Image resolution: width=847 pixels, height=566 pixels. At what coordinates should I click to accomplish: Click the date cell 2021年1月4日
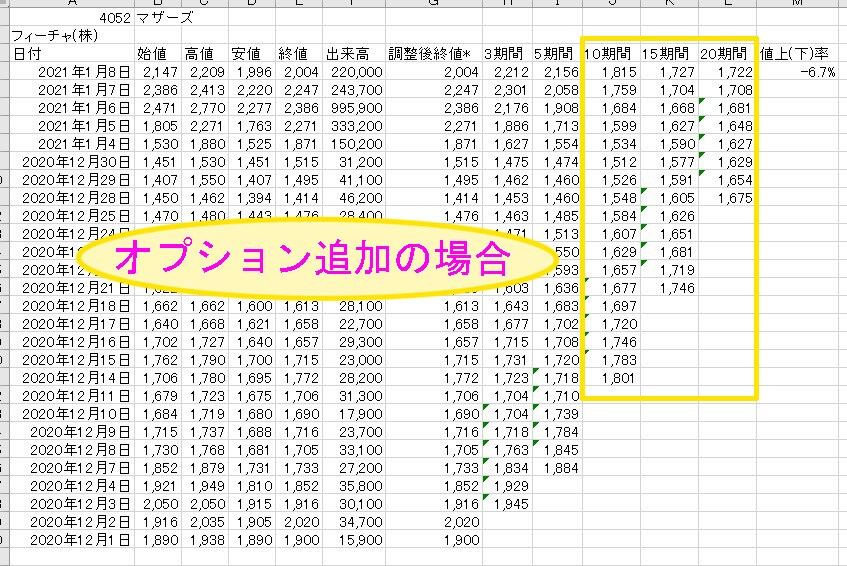(x=72, y=144)
